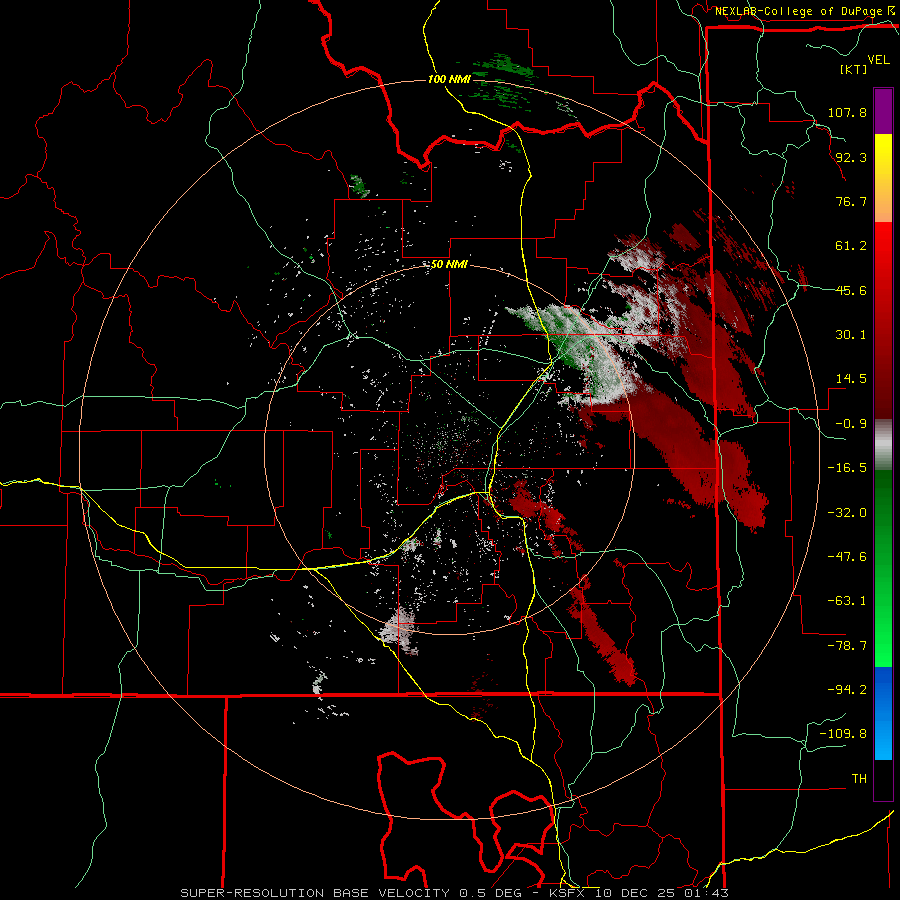Select the 76.7 velocity scale value

[851, 201]
